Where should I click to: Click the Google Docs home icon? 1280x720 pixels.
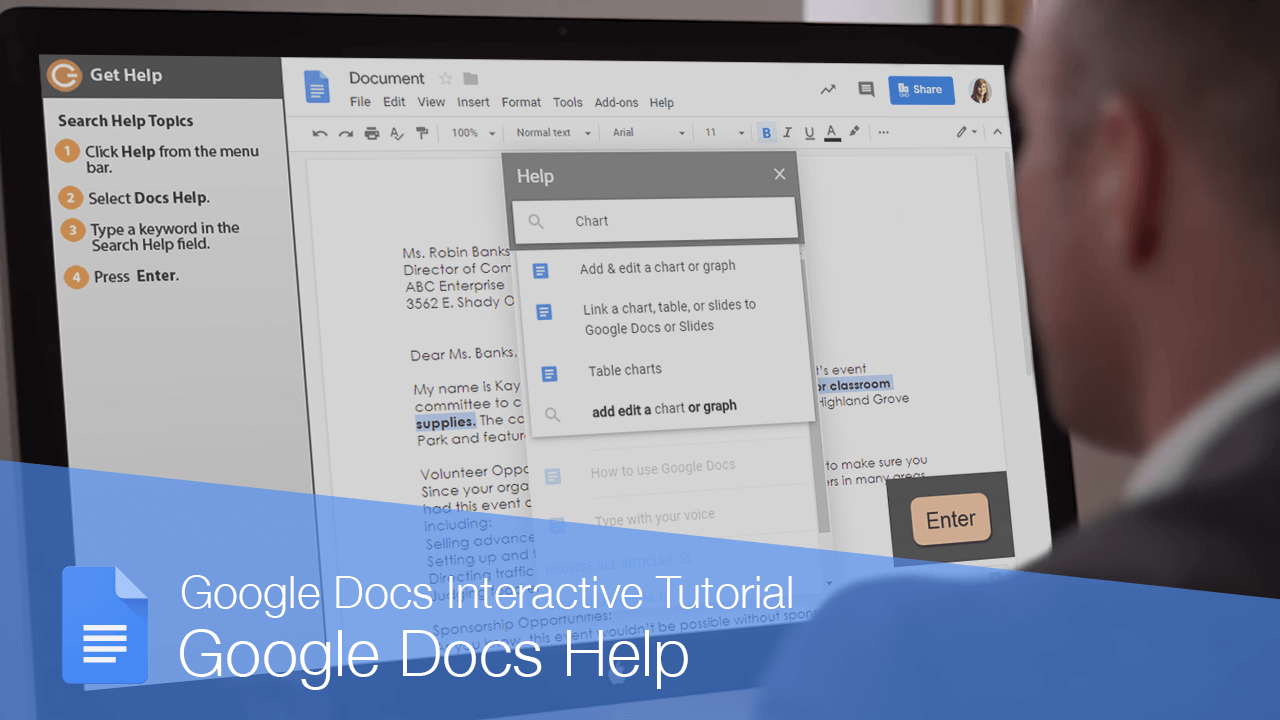(317, 88)
